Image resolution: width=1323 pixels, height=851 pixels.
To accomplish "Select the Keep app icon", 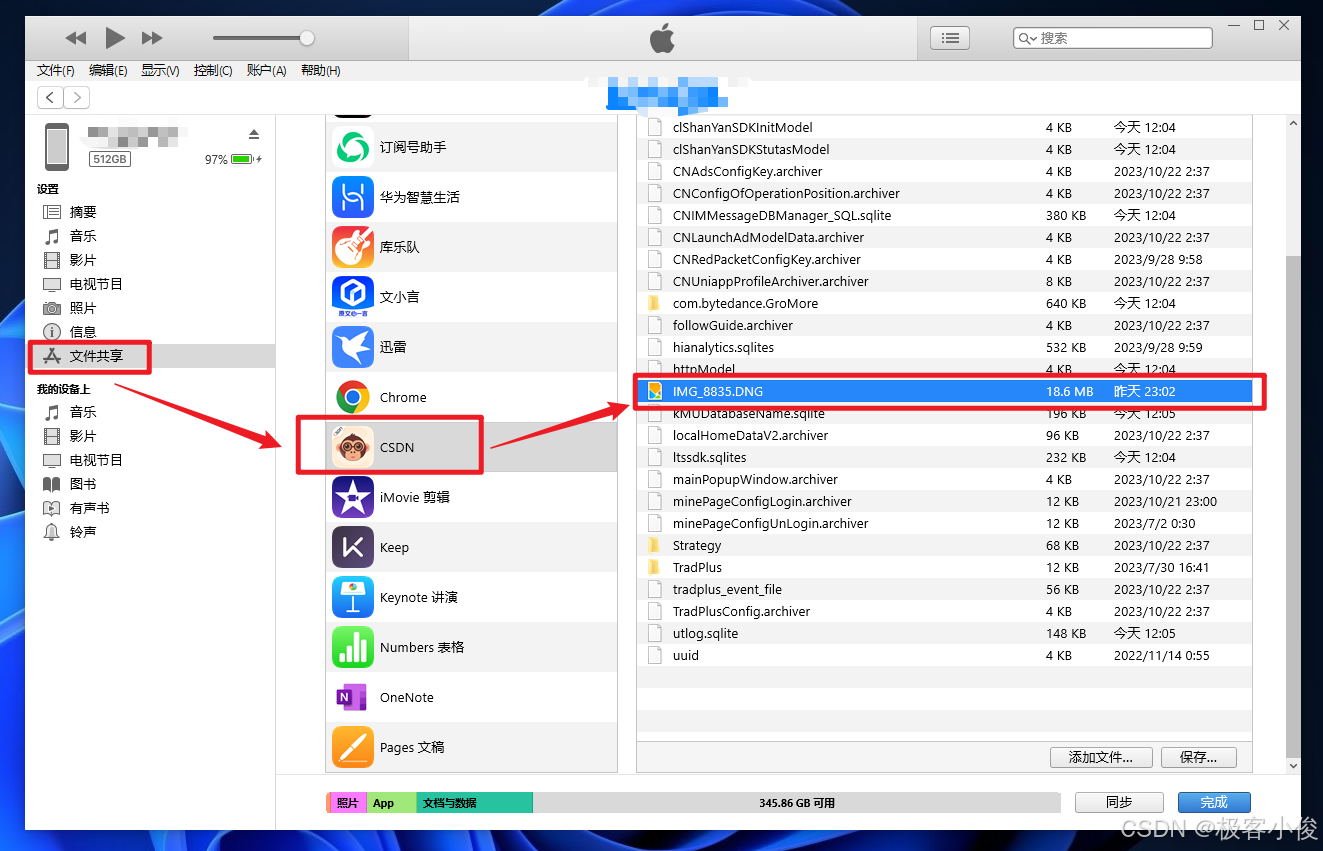I will coord(353,547).
